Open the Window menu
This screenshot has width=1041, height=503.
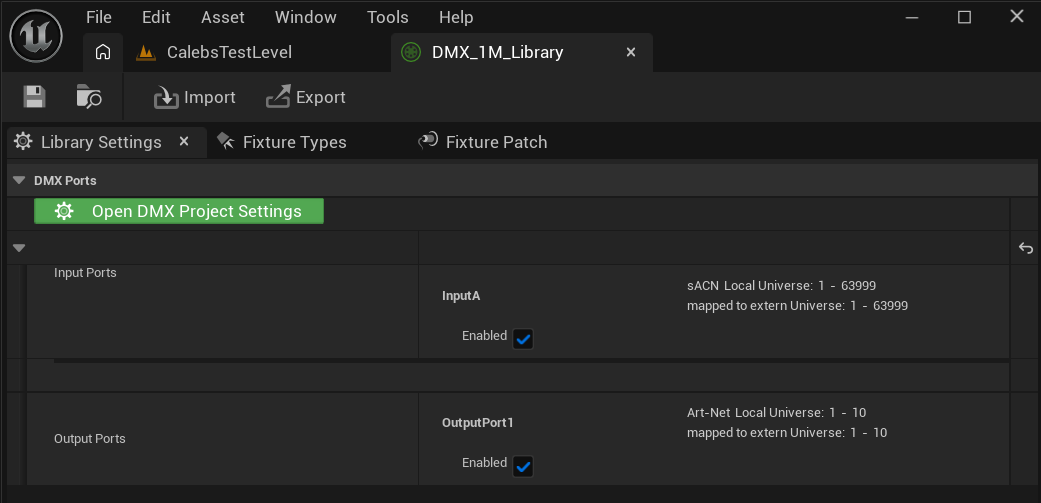click(x=305, y=17)
